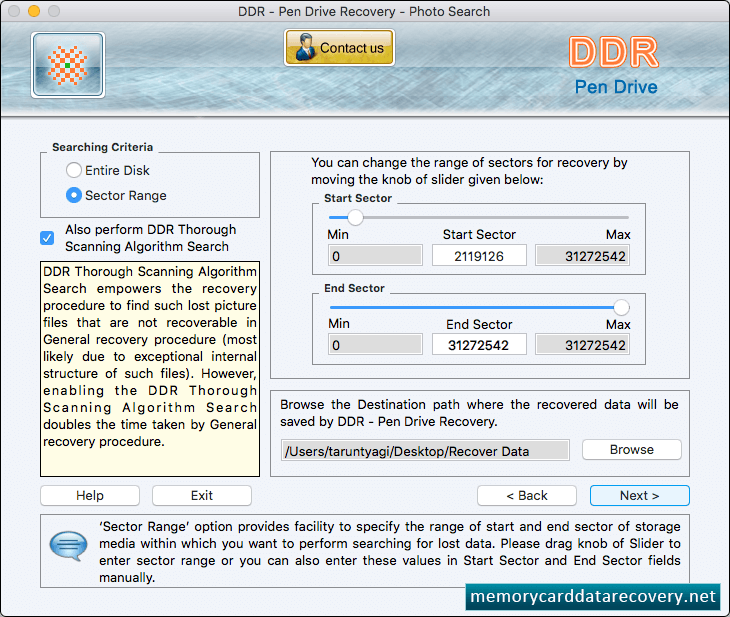Click the Searching Criteria group label

[102, 147]
